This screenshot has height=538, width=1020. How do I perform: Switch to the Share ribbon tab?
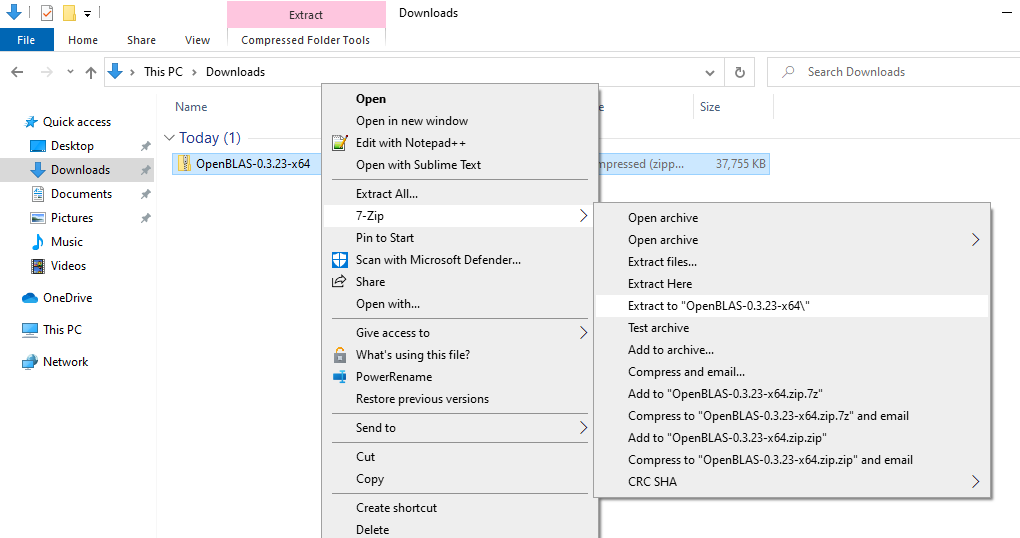click(x=141, y=40)
